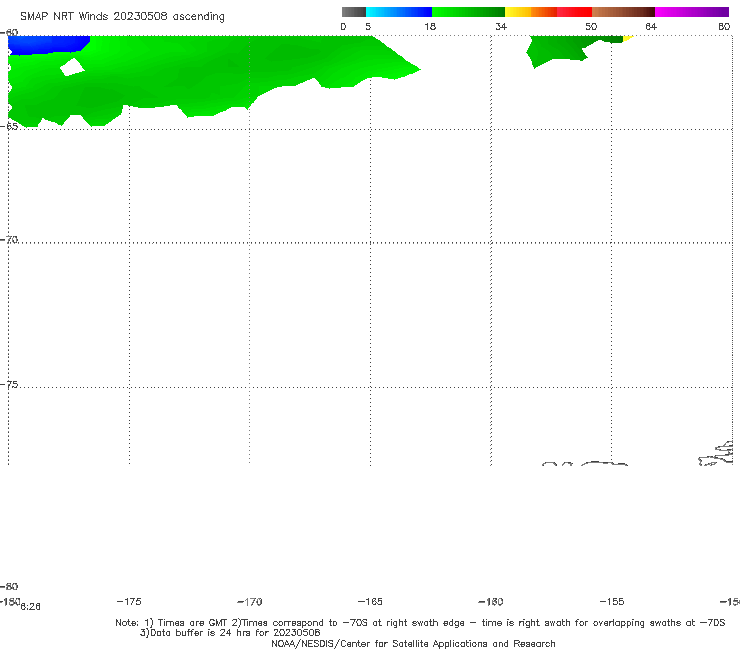Click the longitude label '-170'
Image resolution: width=740 pixels, height=650 pixels.
coord(250,601)
